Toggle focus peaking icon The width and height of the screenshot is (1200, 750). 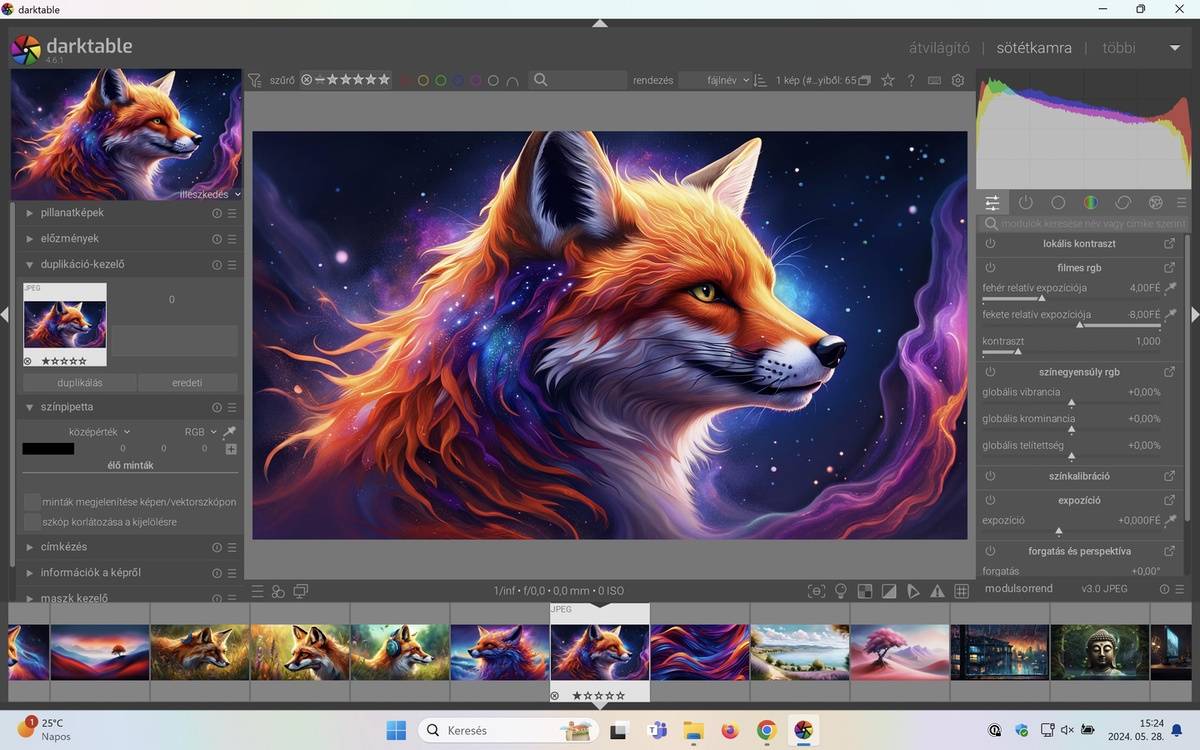coord(817,591)
